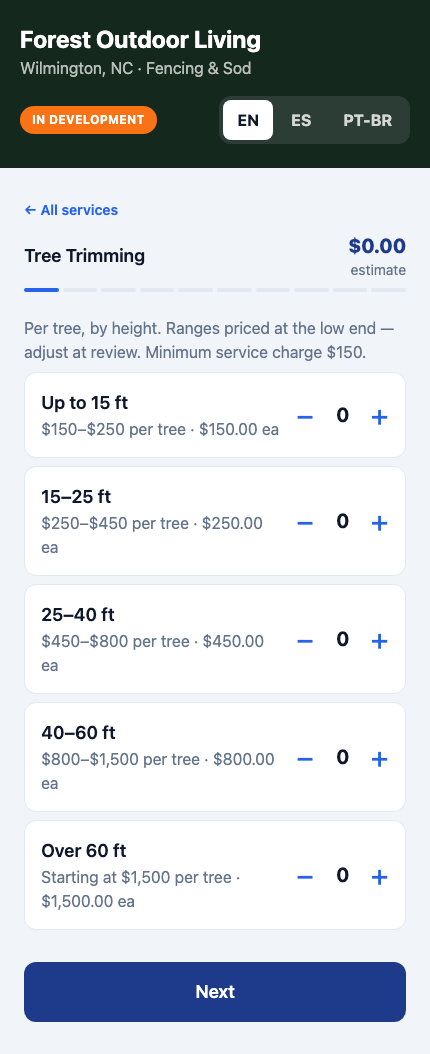Increase the Up to 15 ft tree count
This screenshot has width=430, height=1054.
point(380,417)
